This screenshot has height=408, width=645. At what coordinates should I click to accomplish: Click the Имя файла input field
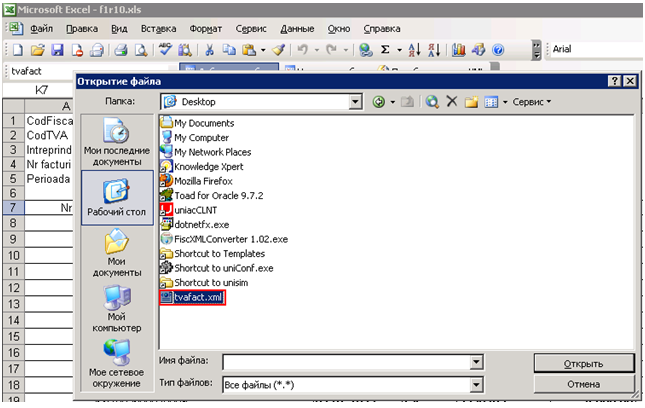(x=346, y=362)
